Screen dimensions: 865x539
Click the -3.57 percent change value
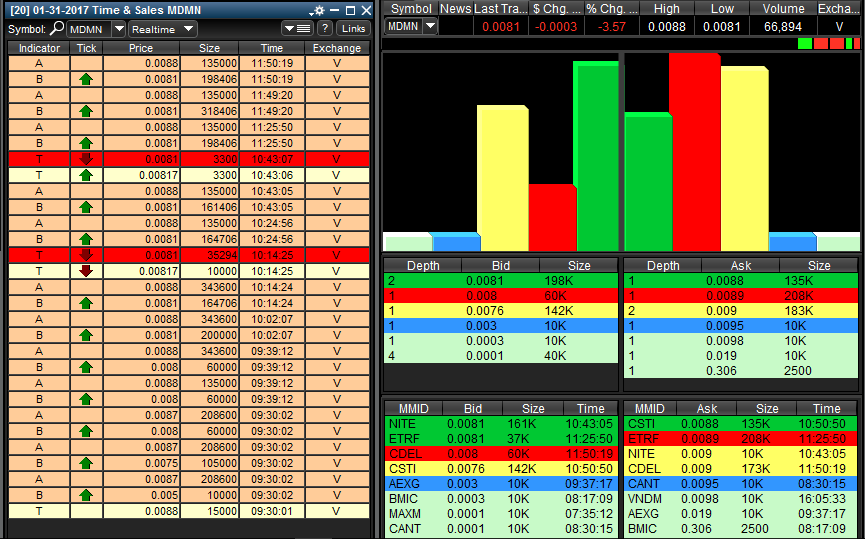tap(612, 26)
